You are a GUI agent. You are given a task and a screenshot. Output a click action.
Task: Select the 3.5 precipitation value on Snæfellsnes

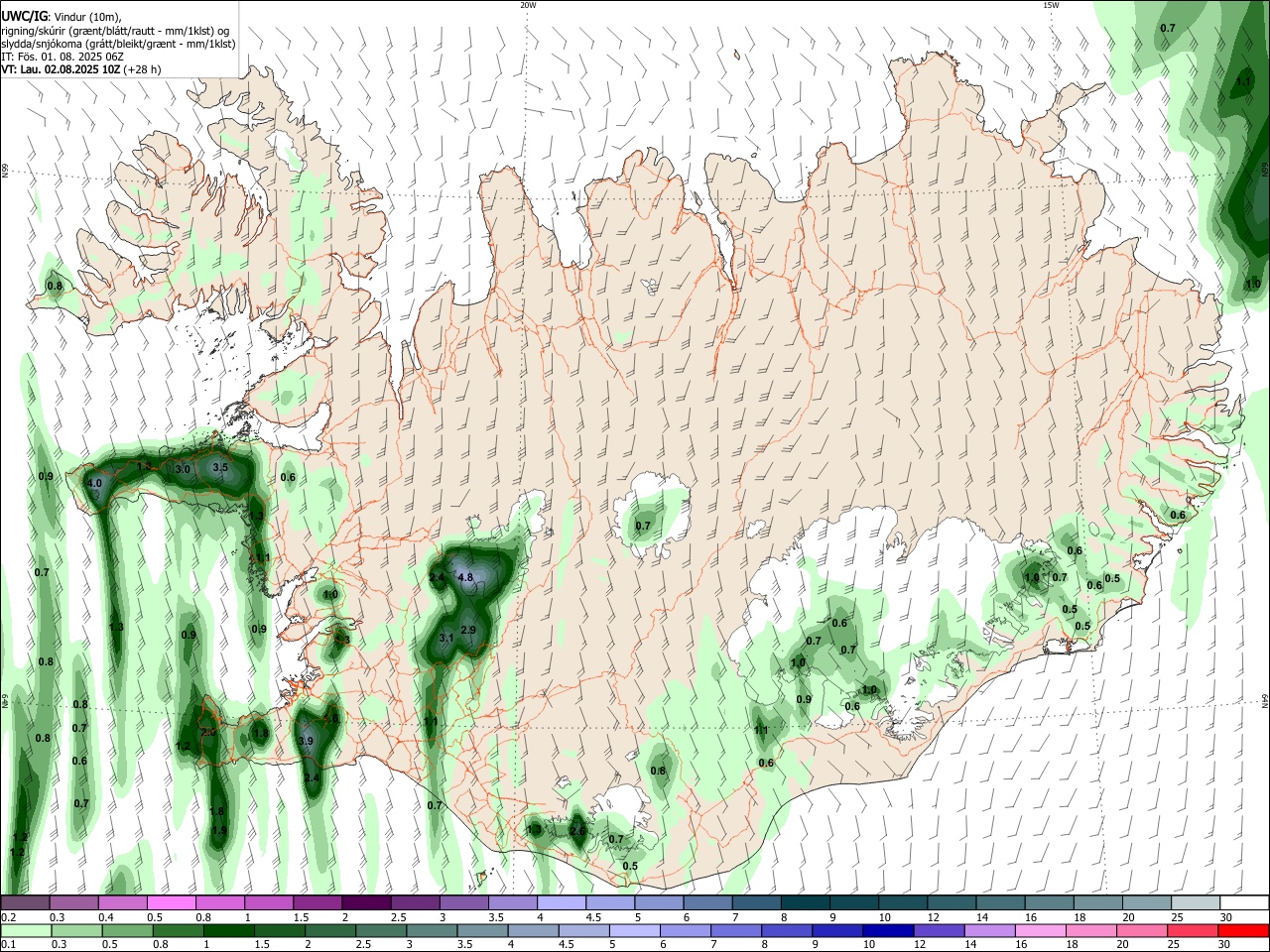[x=220, y=467]
